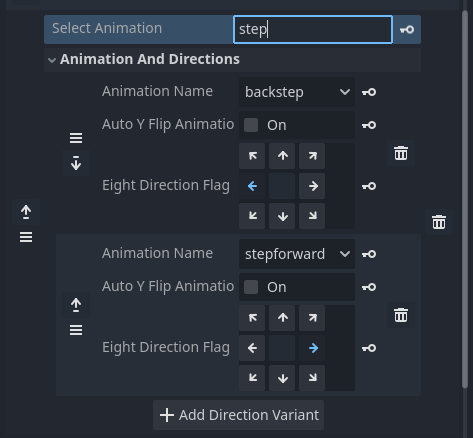The height and width of the screenshot is (438, 473).
Task: Move the stepforward variant up
Action: 76,305
